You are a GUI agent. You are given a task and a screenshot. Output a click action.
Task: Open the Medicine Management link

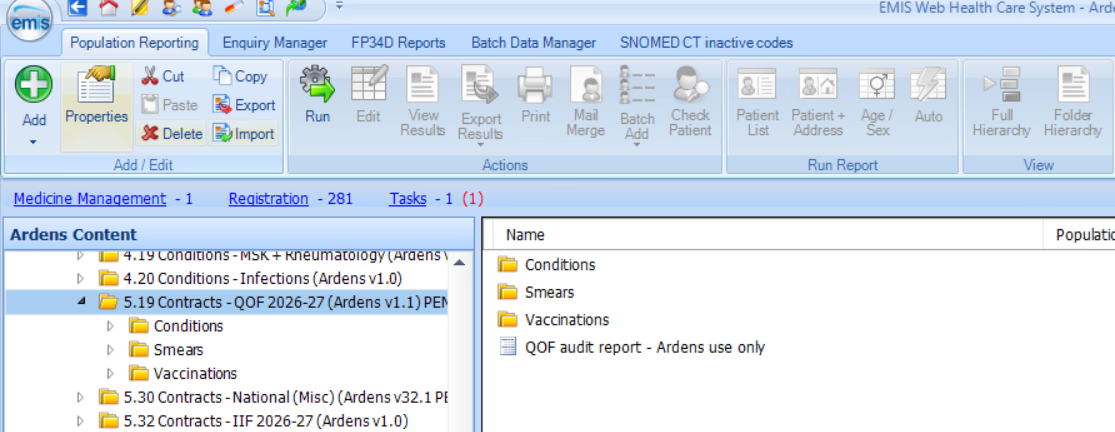[90, 199]
